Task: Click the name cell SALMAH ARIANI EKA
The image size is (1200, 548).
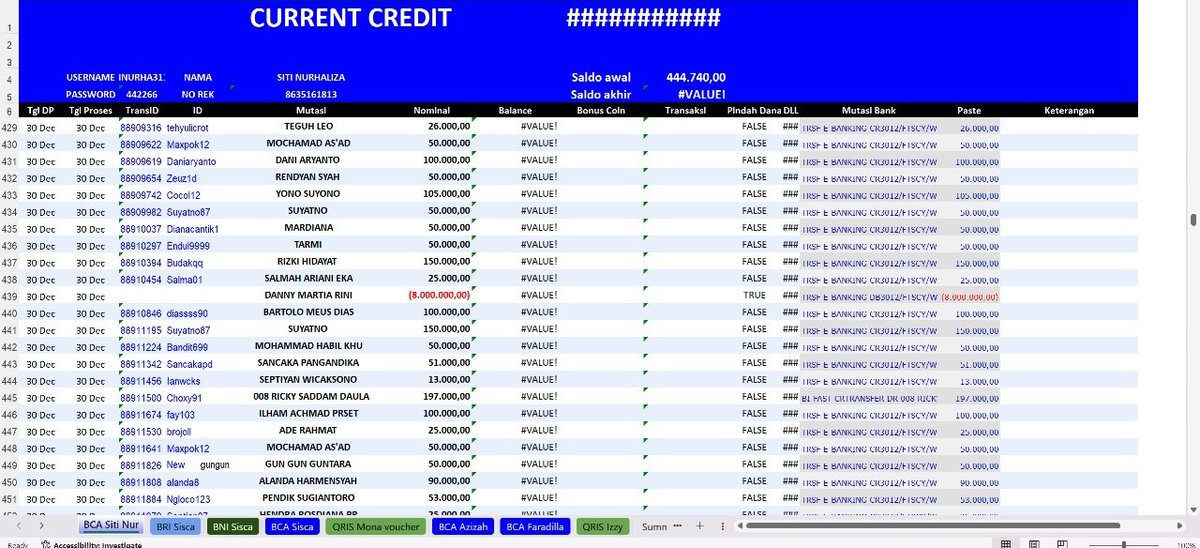Action: tap(311, 279)
